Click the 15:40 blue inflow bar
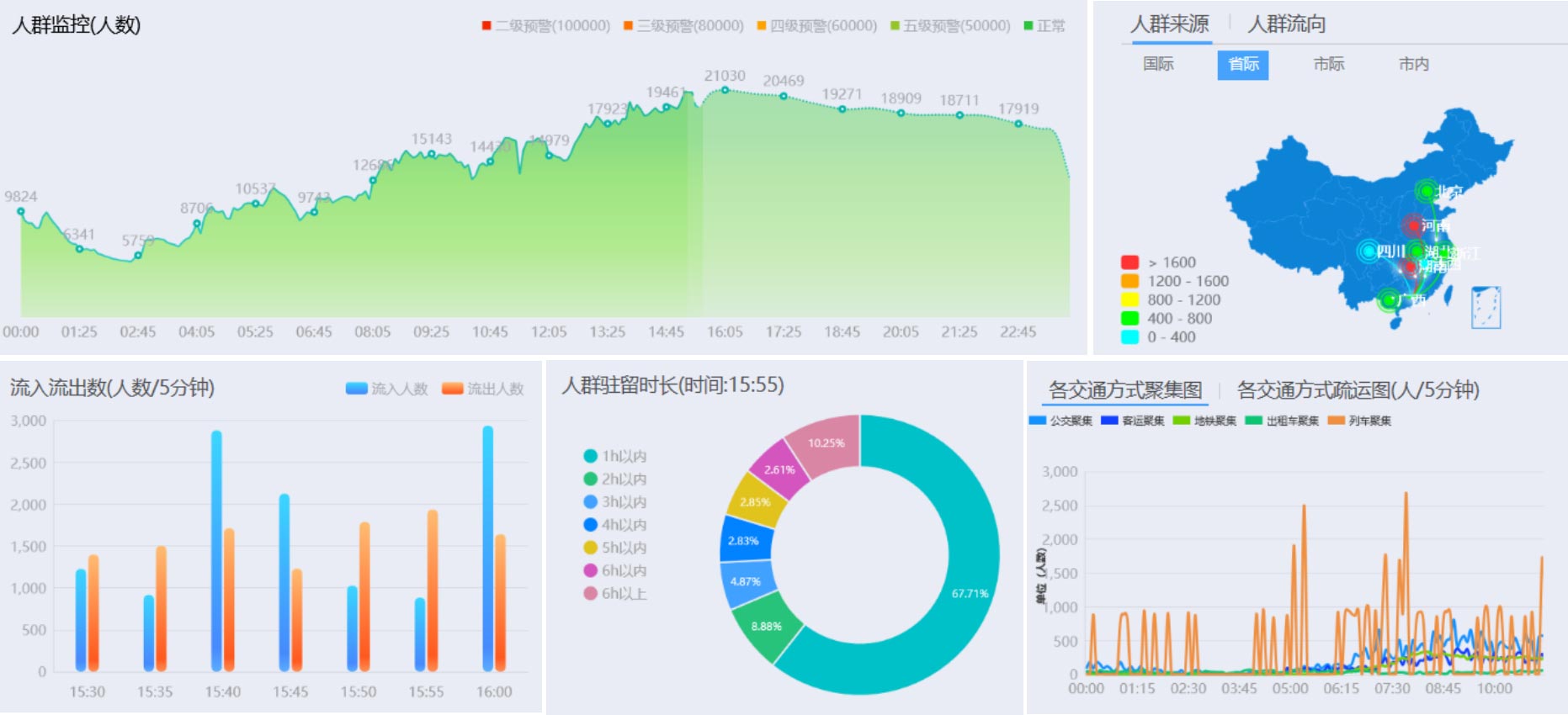 (216, 551)
